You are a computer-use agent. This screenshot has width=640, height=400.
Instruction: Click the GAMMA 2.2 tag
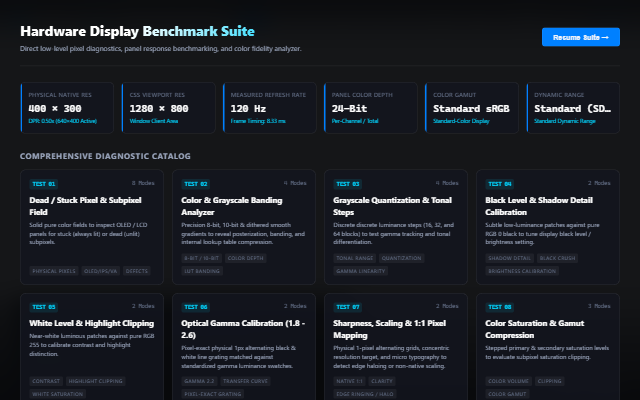pyautogui.click(x=199, y=381)
